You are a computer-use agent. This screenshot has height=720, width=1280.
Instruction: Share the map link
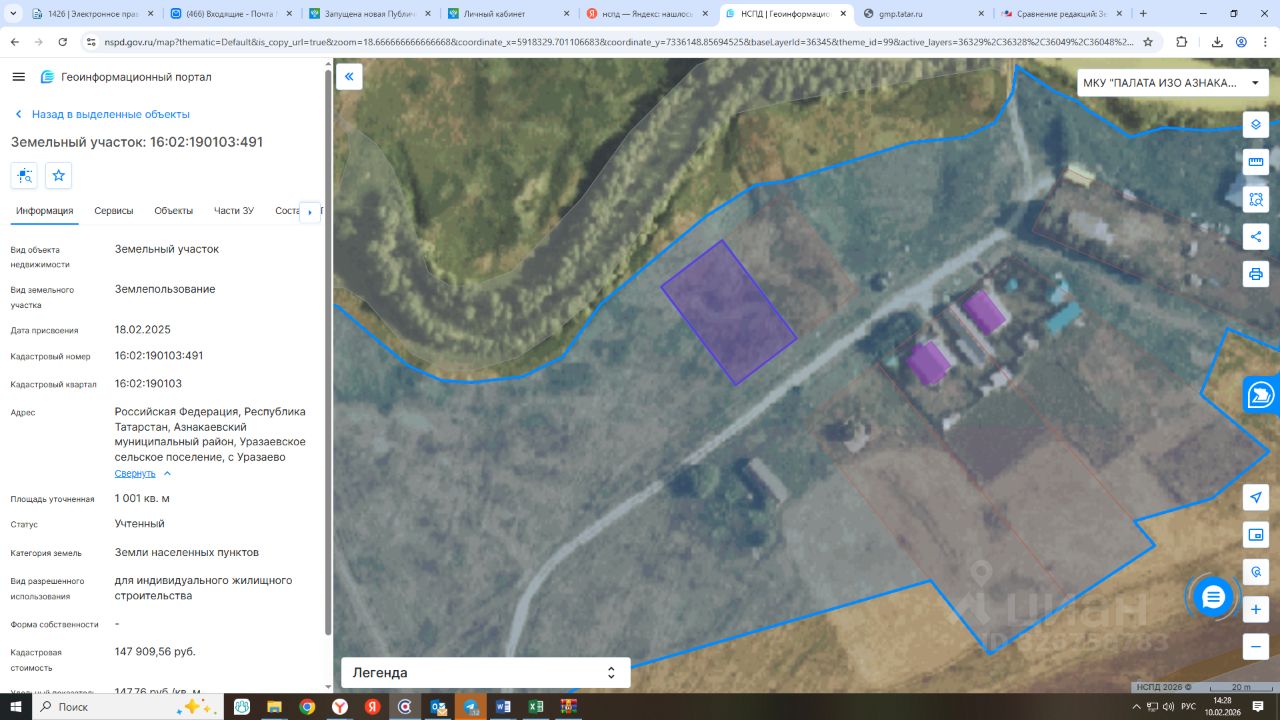(x=1256, y=237)
